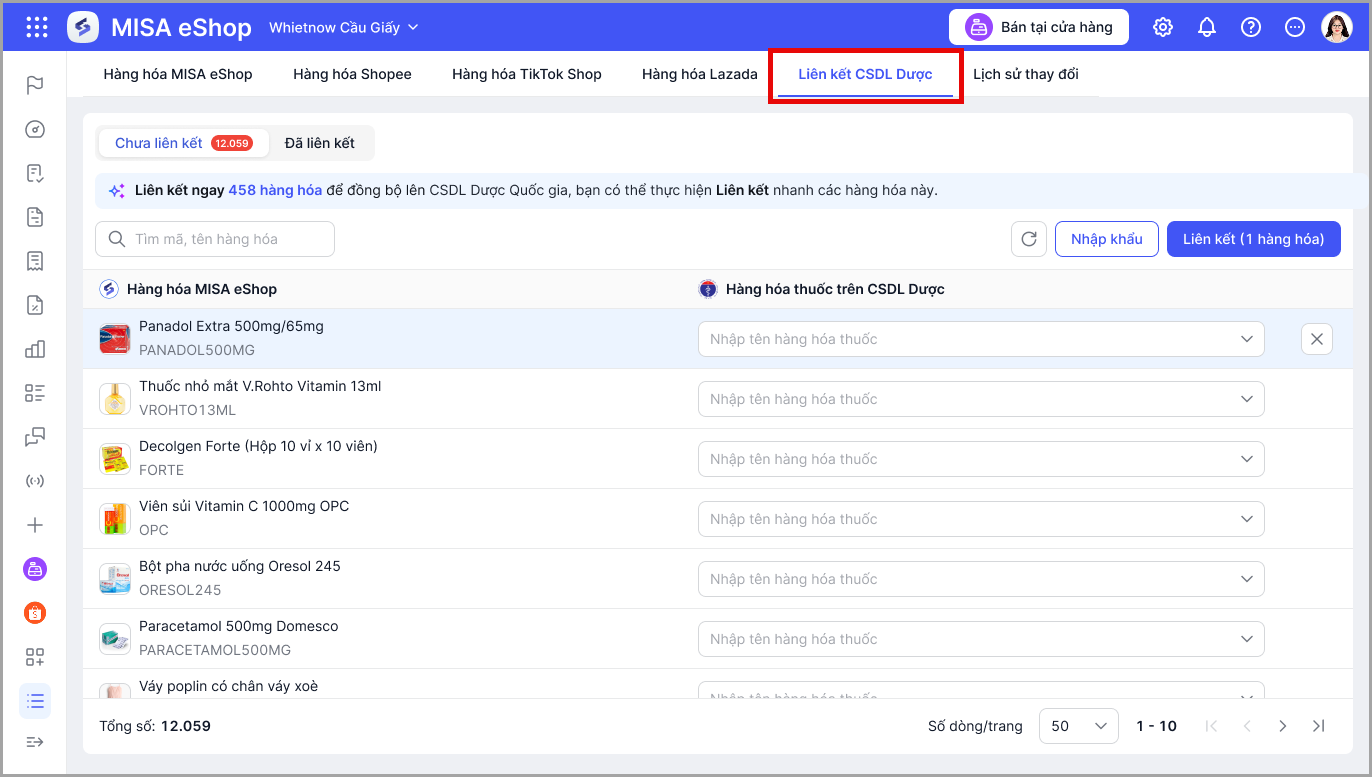1372x777 pixels.
Task: Select the product code VROHTO13ML
Action: [x=188, y=410]
